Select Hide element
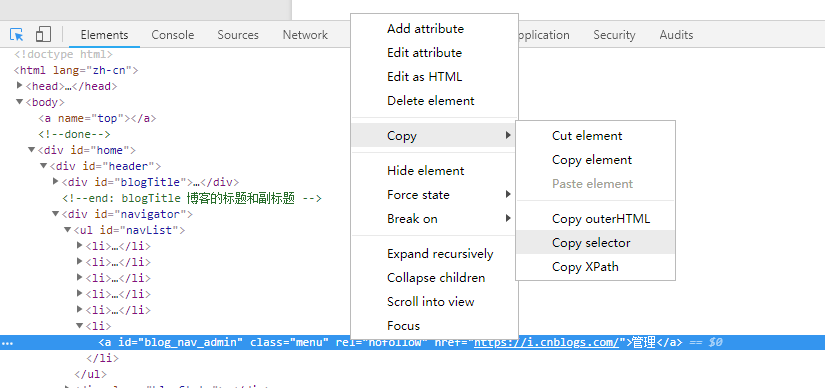Viewport: 825px width, 388px height. (x=435, y=171)
